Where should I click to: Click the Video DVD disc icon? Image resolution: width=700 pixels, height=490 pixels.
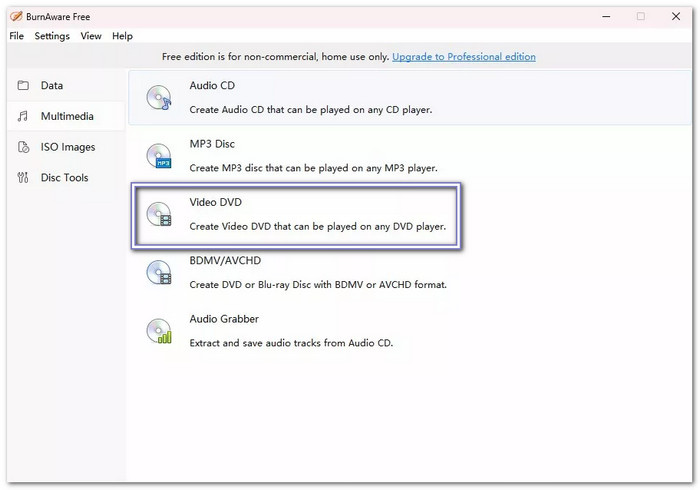[159, 214]
